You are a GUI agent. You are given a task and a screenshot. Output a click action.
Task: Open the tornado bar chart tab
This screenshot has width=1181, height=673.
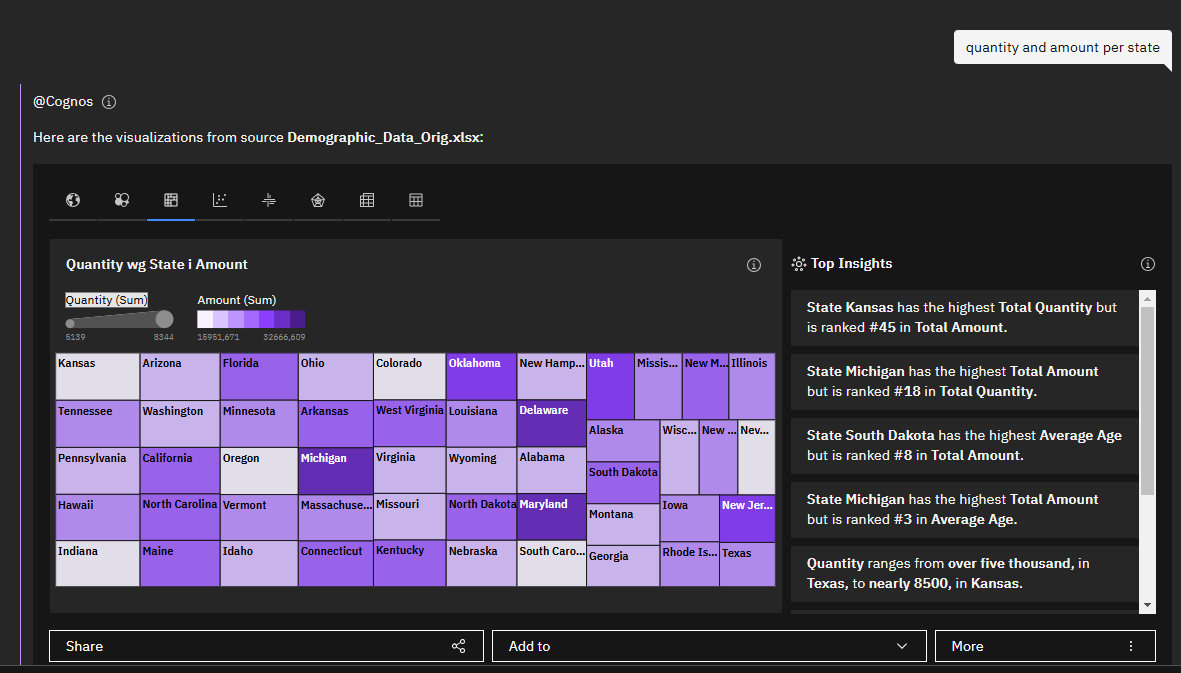coord(269,200)
